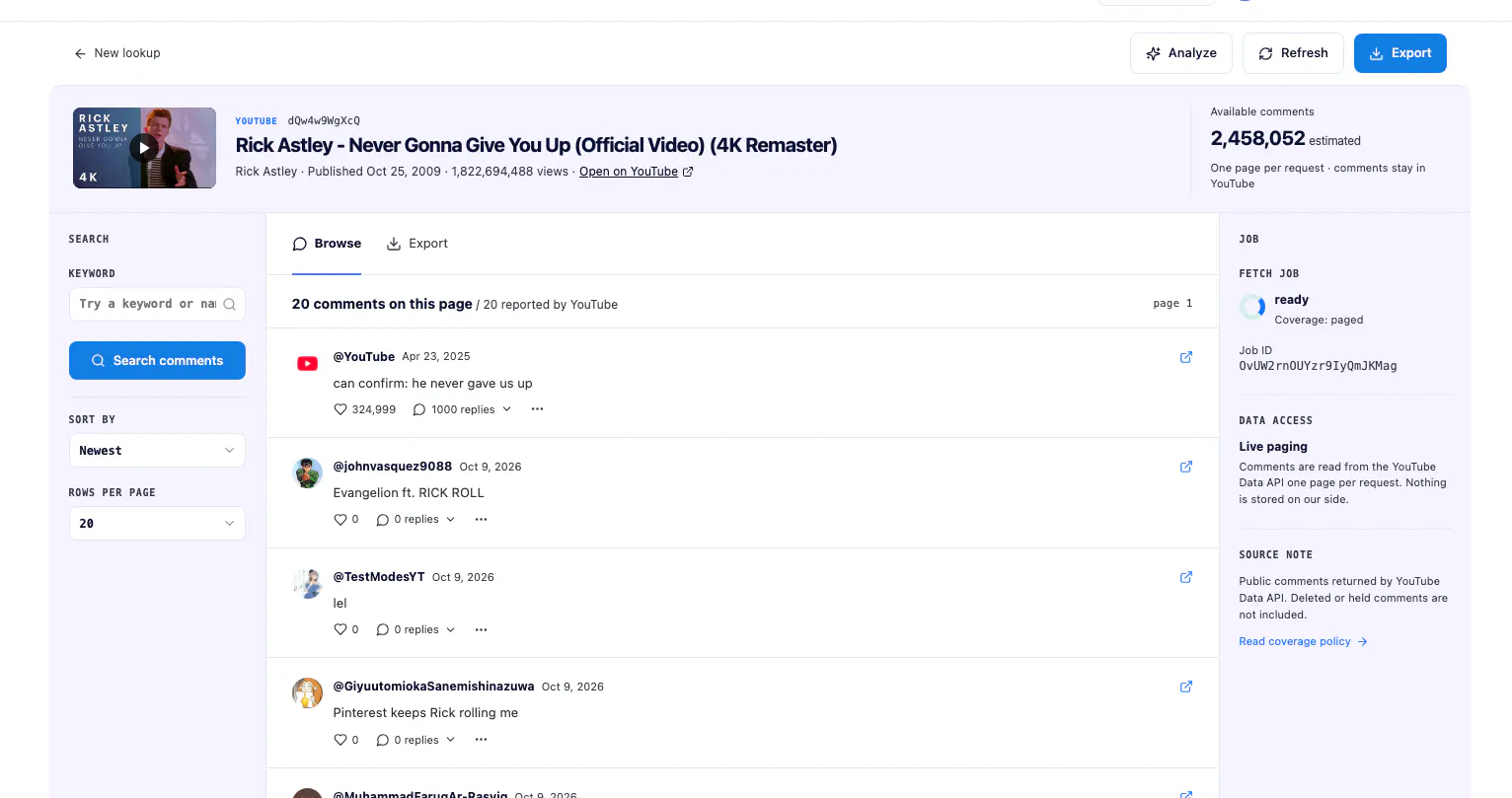Click the Refresh button
The width and height of the screenshot is (1512, 798).
(1293, 53)
